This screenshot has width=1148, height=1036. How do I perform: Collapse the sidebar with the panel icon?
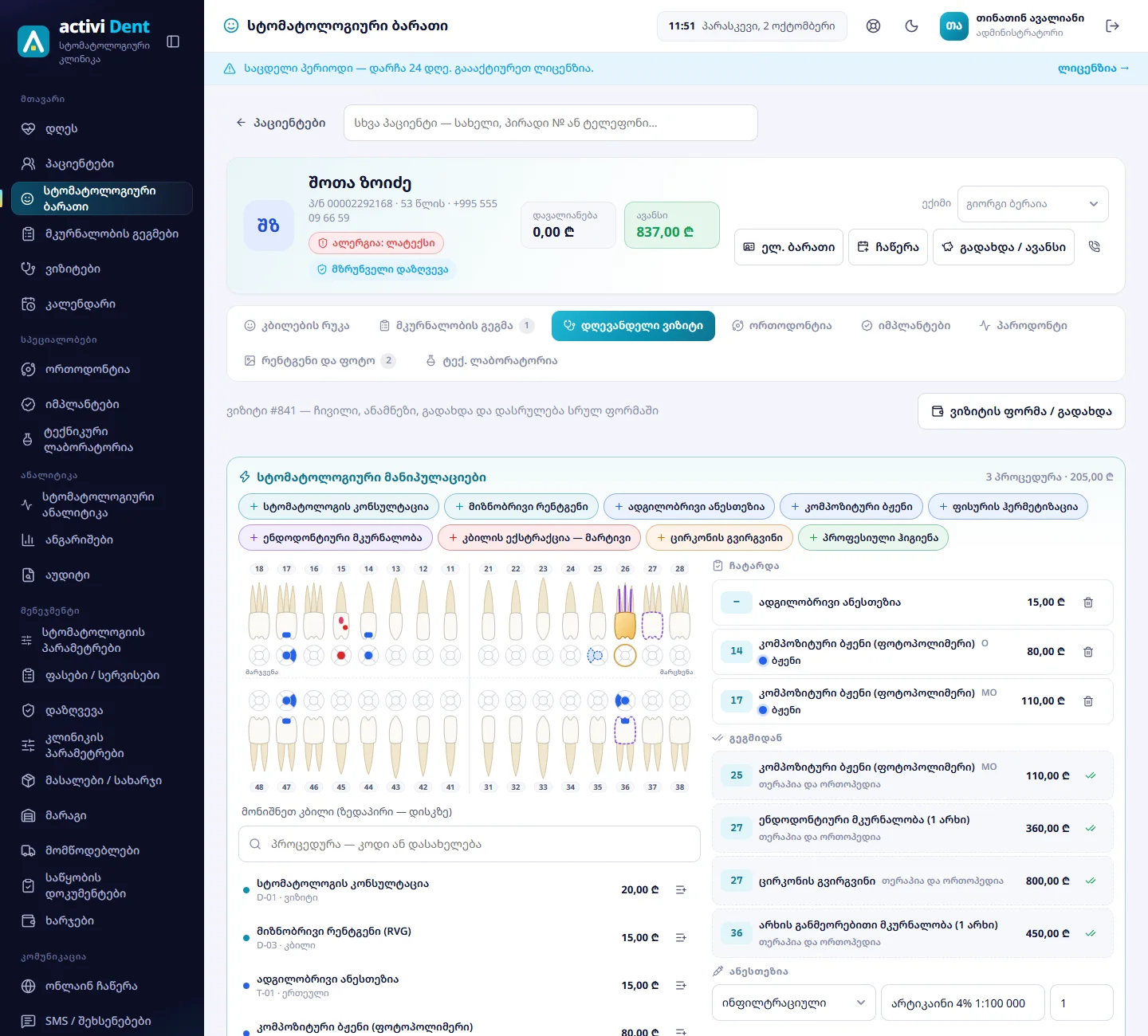[x=173, y=41]
